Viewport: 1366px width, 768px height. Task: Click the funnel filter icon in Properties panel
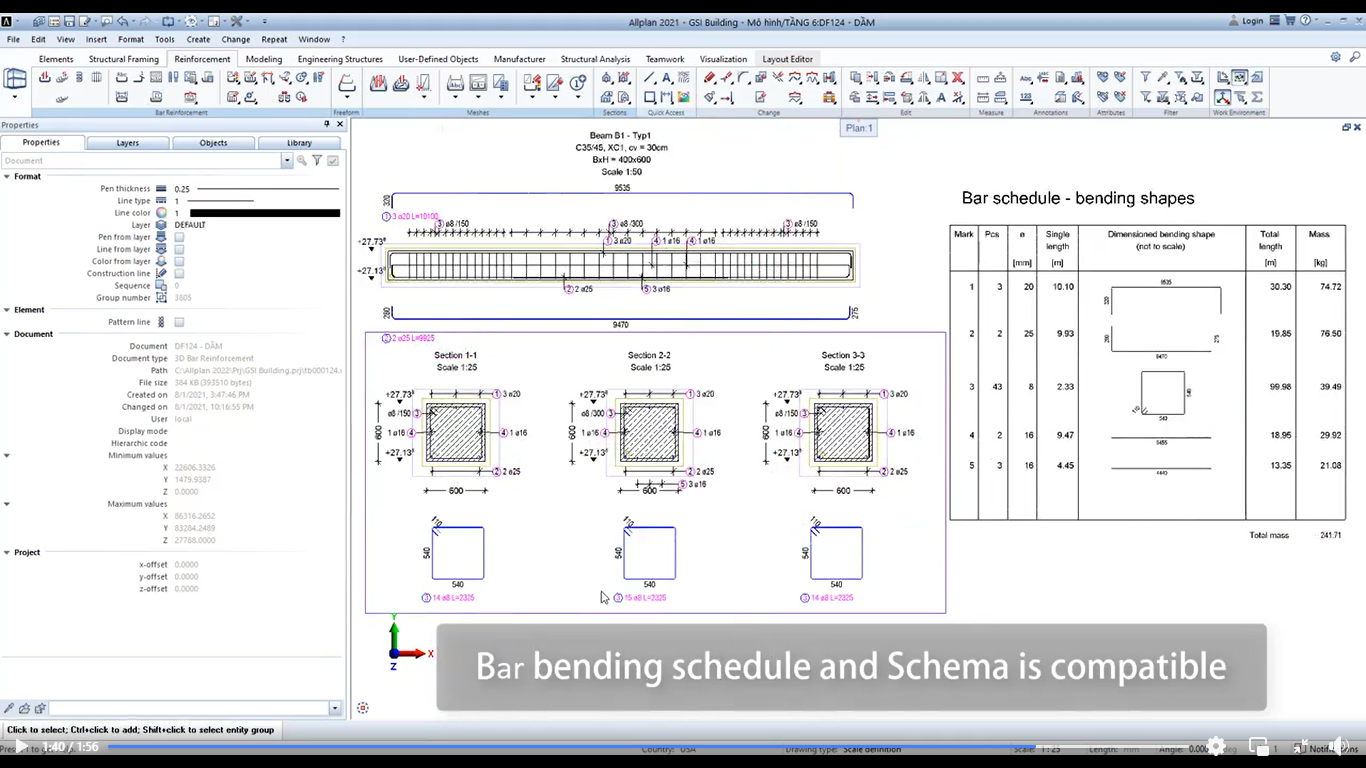(x=317, y=161)
